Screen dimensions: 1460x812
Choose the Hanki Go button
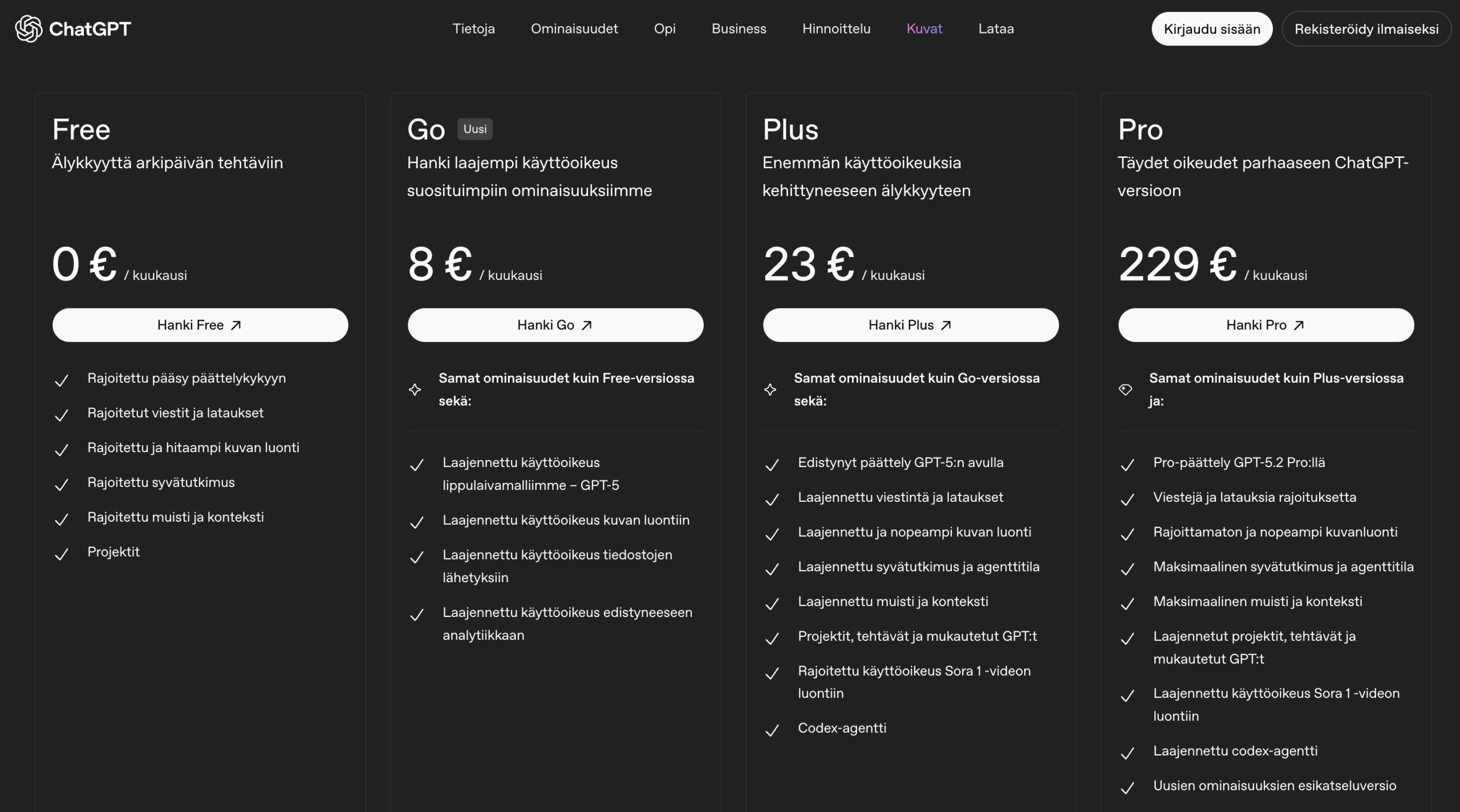pyautogui.click(x=555, y=325)
